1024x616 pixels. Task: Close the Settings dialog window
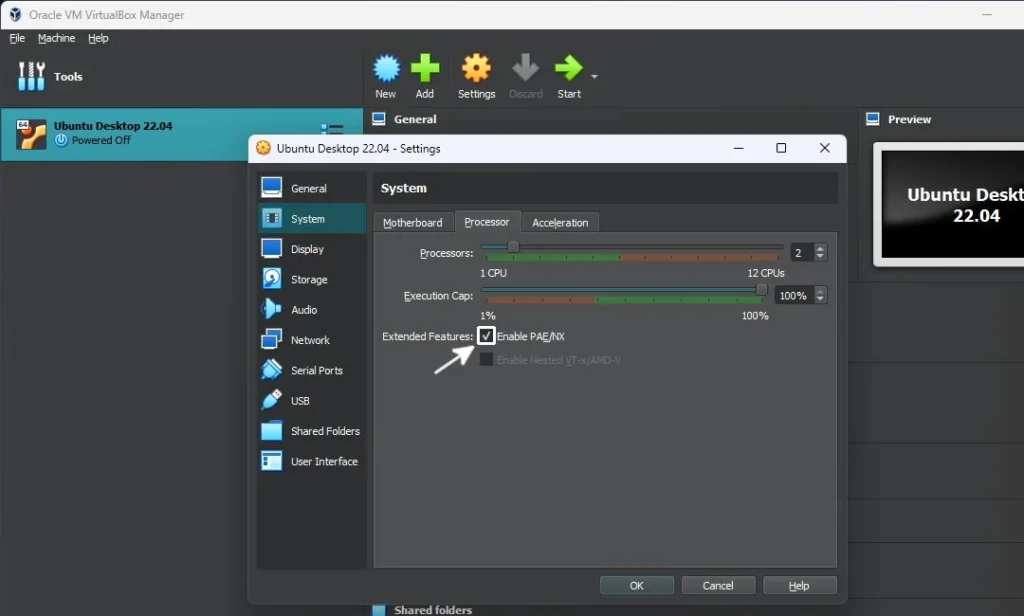pos(825,148)
